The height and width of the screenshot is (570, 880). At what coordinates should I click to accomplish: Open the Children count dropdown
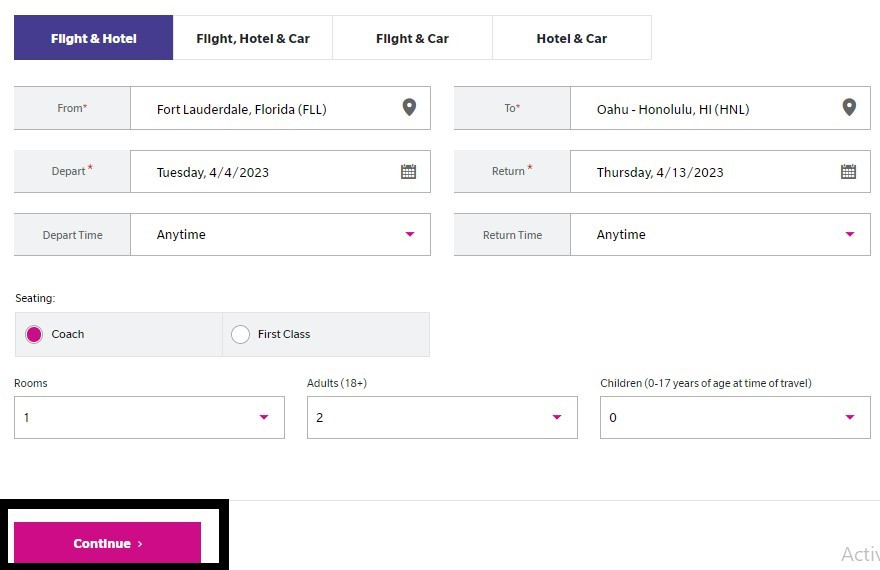click(735, 417)
